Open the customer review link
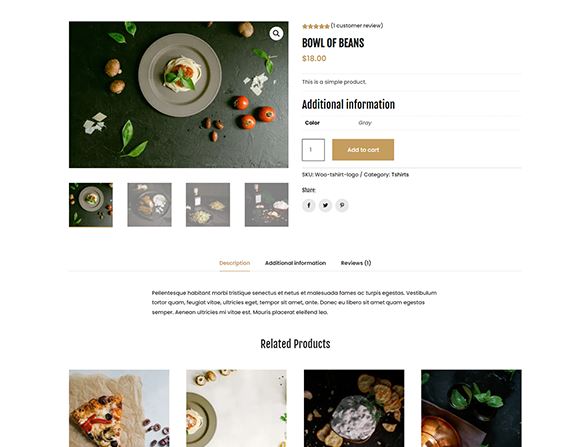 click(x=357, y=26)
